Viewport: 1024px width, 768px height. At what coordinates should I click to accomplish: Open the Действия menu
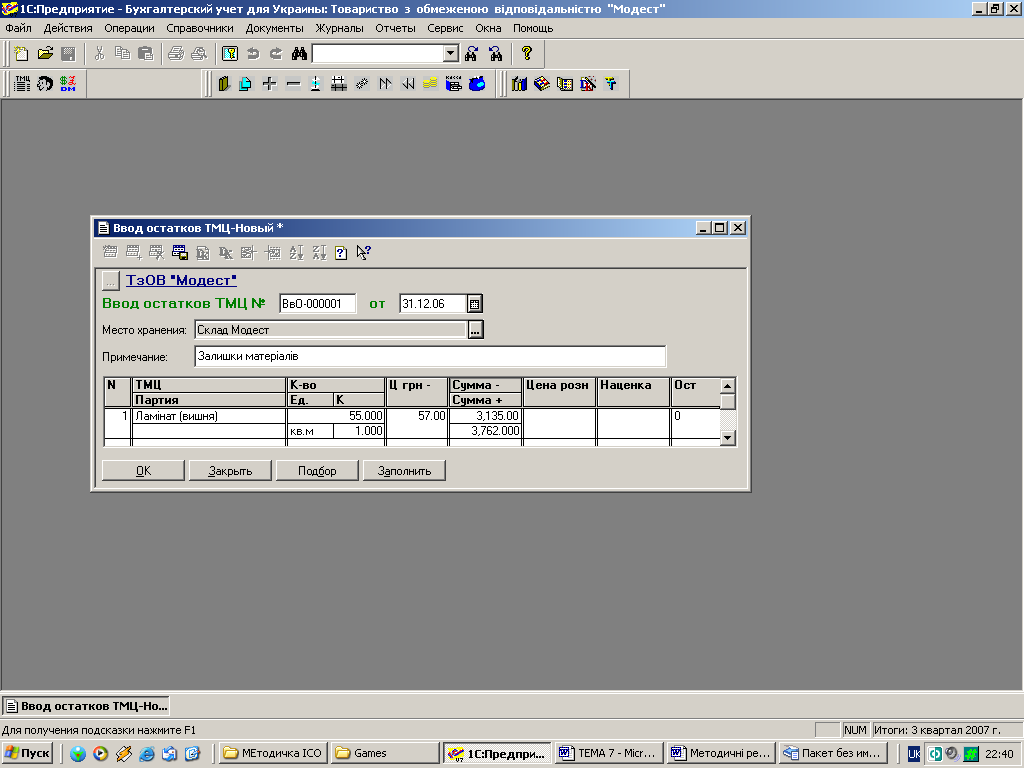68,28
